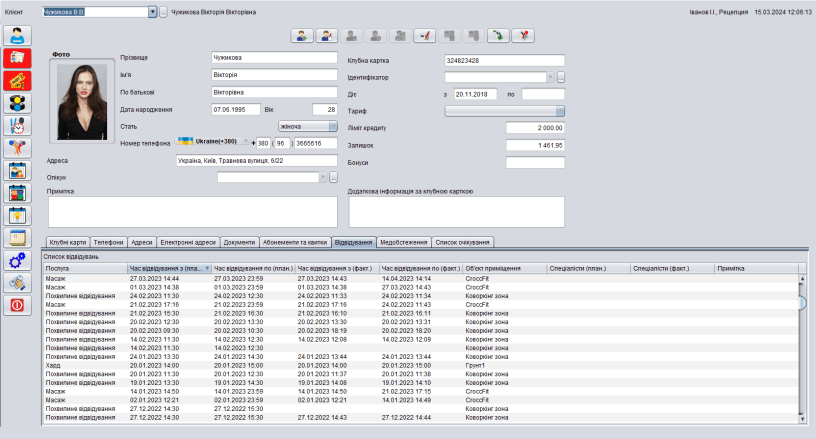The image size is (816, 439).
Task: Click the sort arrow on planned start column
Action: click(207, 268)
